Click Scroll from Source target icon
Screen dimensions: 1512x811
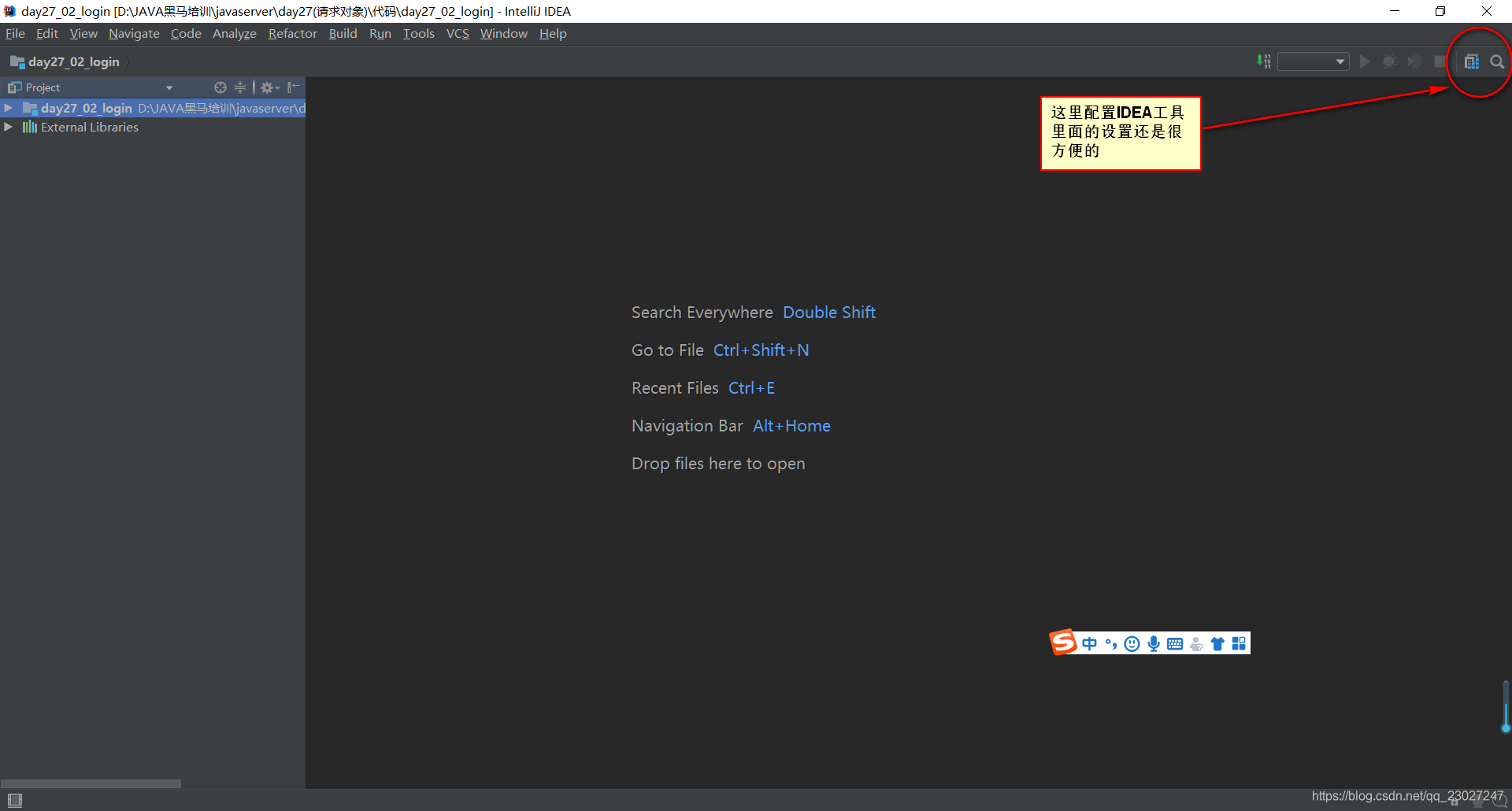coord(220,87)
